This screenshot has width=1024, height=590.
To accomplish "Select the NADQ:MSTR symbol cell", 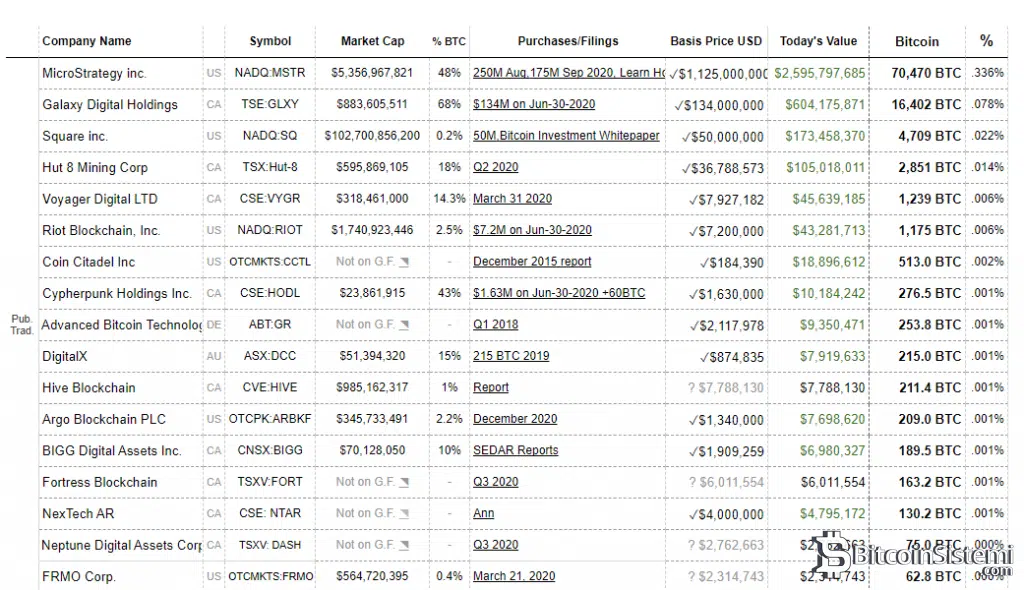I will (270, 73).
